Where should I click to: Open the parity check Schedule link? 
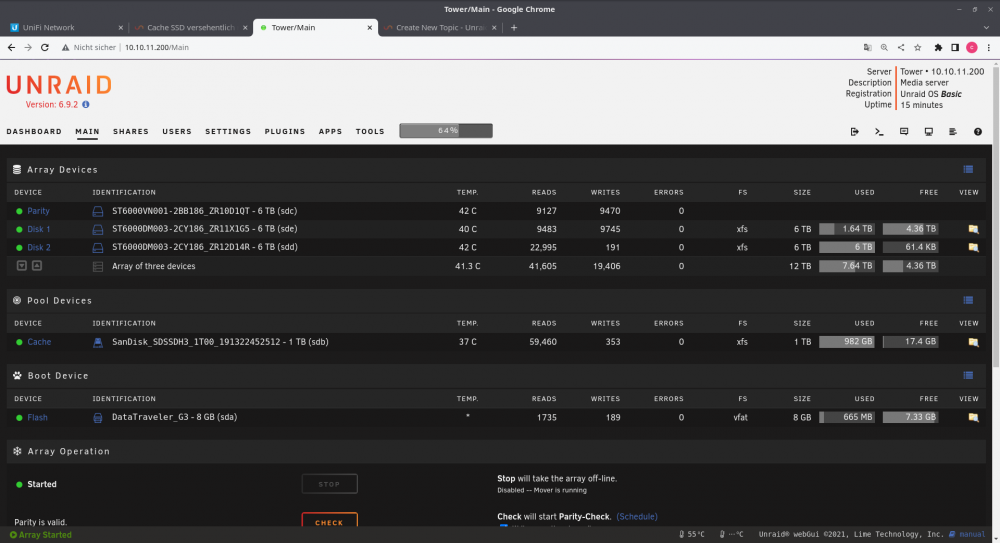click(636, 517)
